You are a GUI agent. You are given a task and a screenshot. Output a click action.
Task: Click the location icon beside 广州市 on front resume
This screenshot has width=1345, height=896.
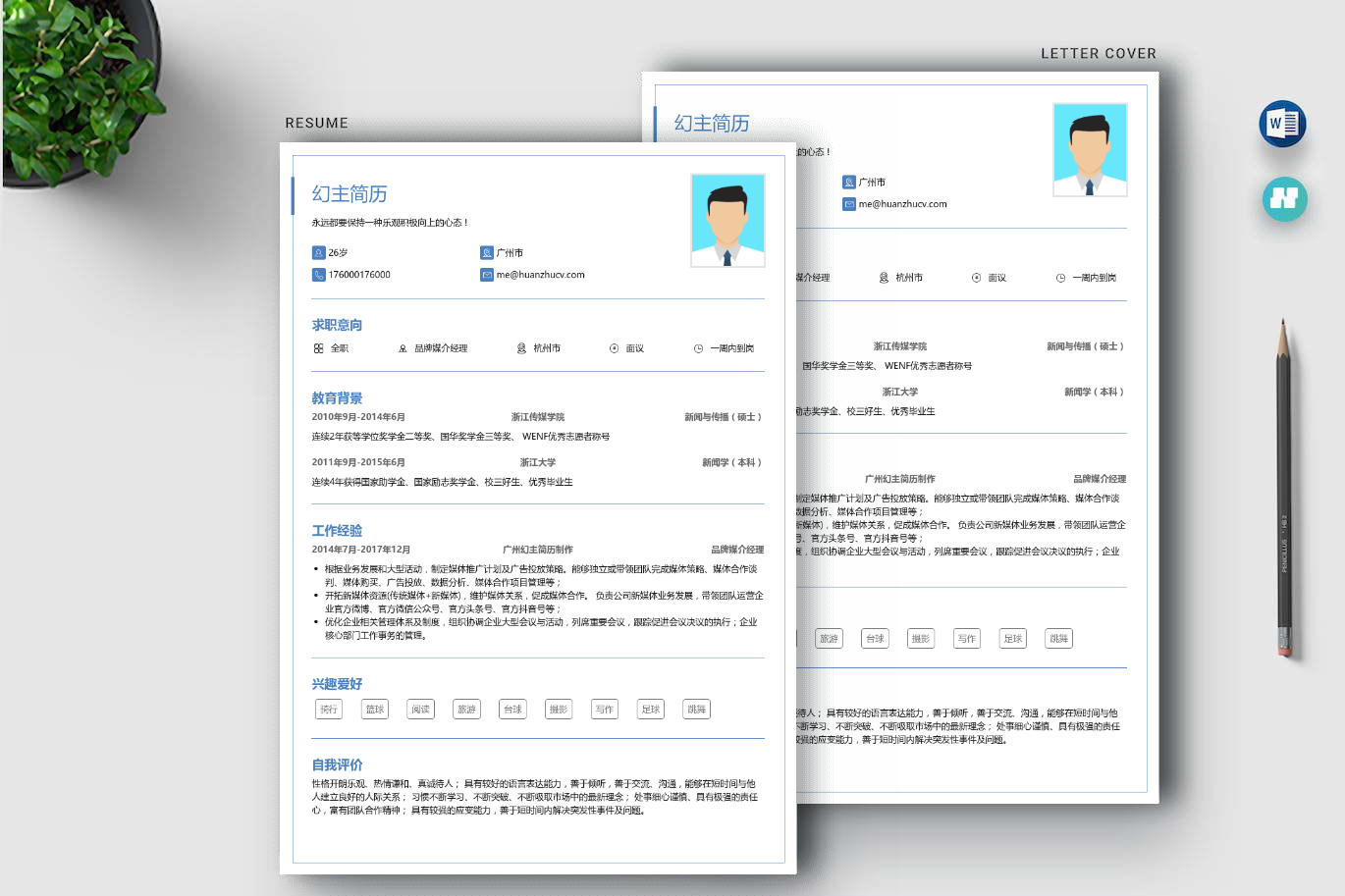(487, 253)
